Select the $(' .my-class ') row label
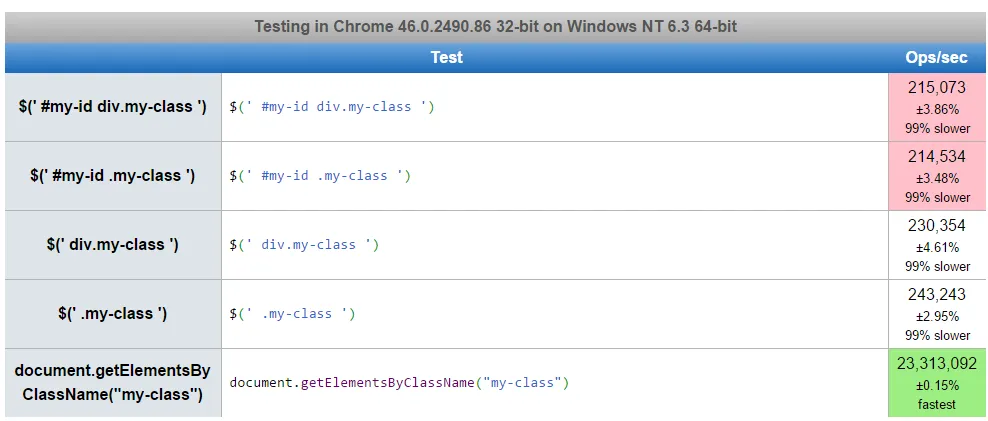This screenshot has width=988, height=421. 112,313
